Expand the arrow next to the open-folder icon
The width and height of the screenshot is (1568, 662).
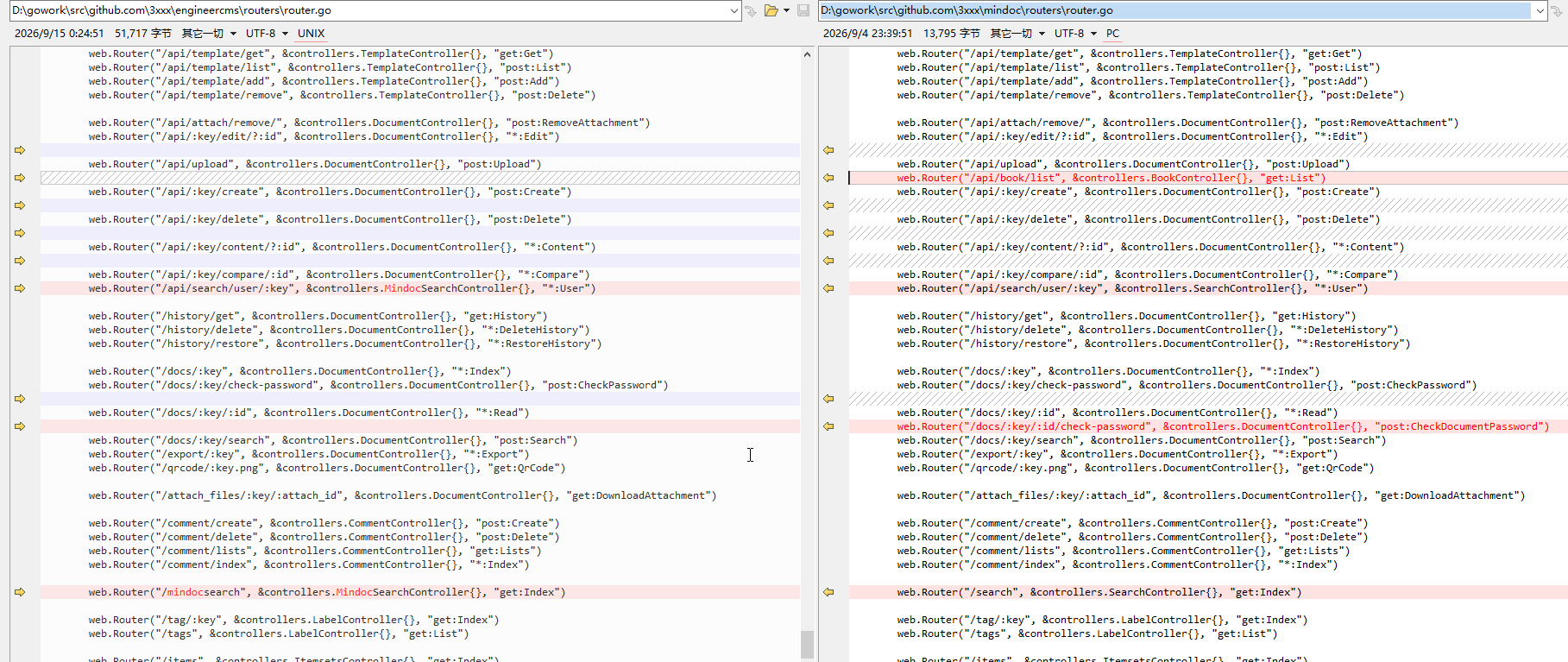(x=786, y=10)
